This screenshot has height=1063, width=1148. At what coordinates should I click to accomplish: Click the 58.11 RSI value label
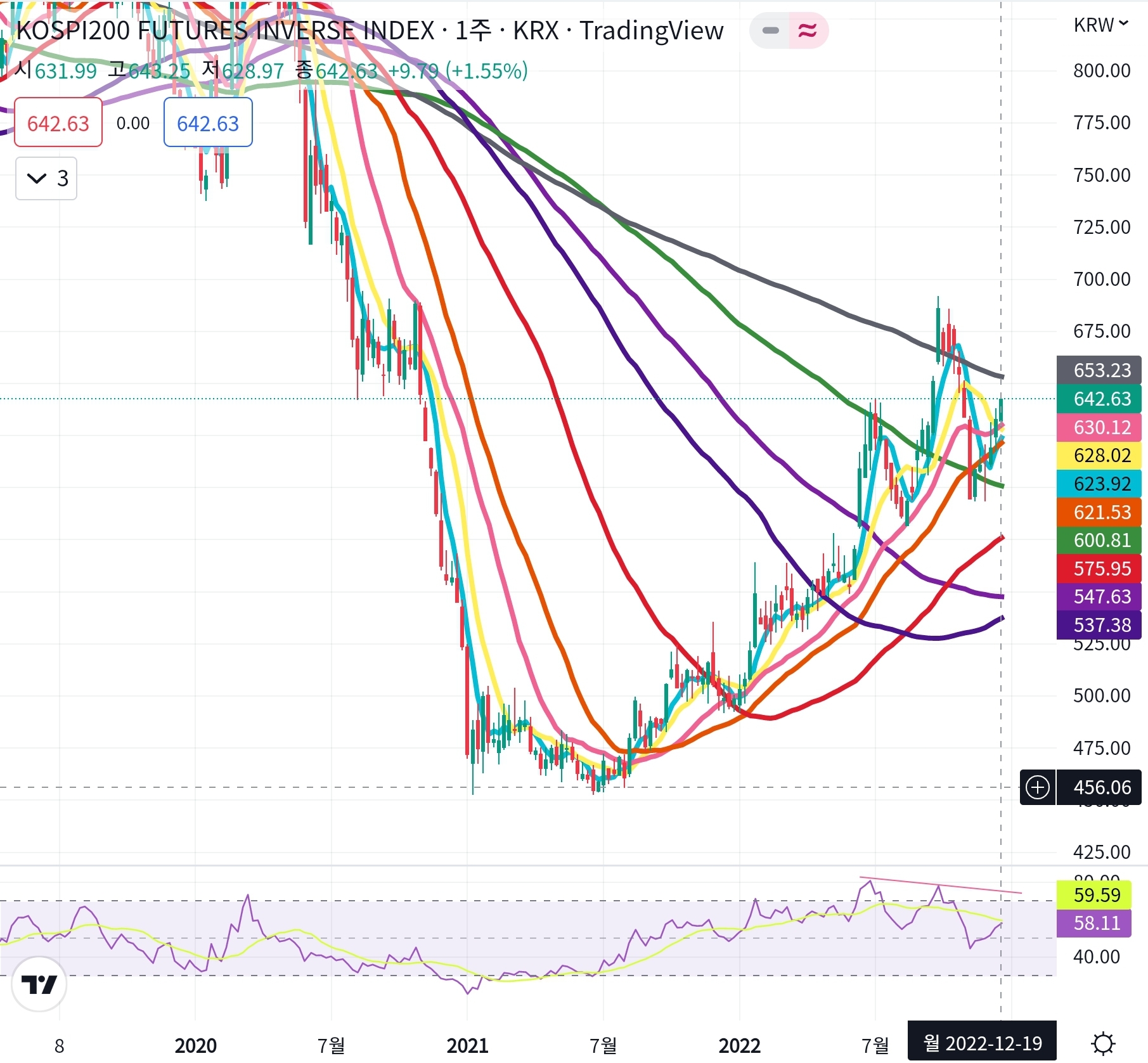pos(1094,923)
